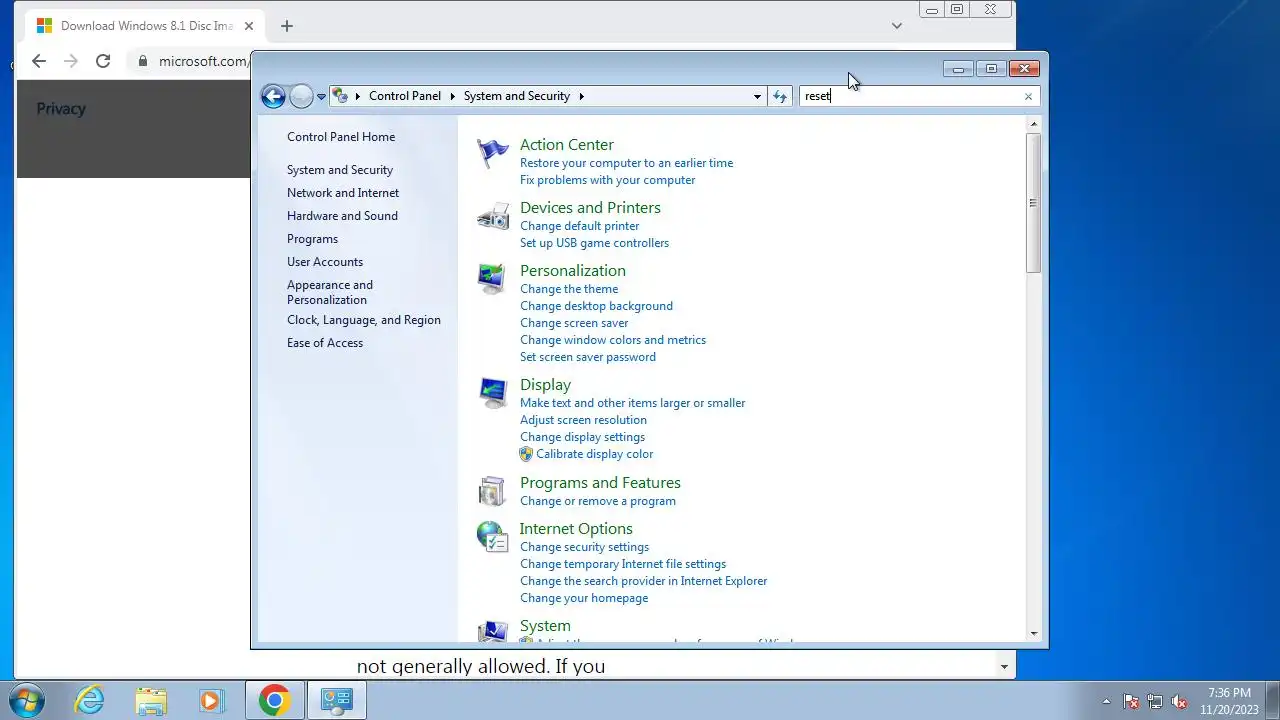Viewport: 1280px width, 720px height.
Task: Refresh the Control Panel address bar
Action: click(x=780, y=96)
